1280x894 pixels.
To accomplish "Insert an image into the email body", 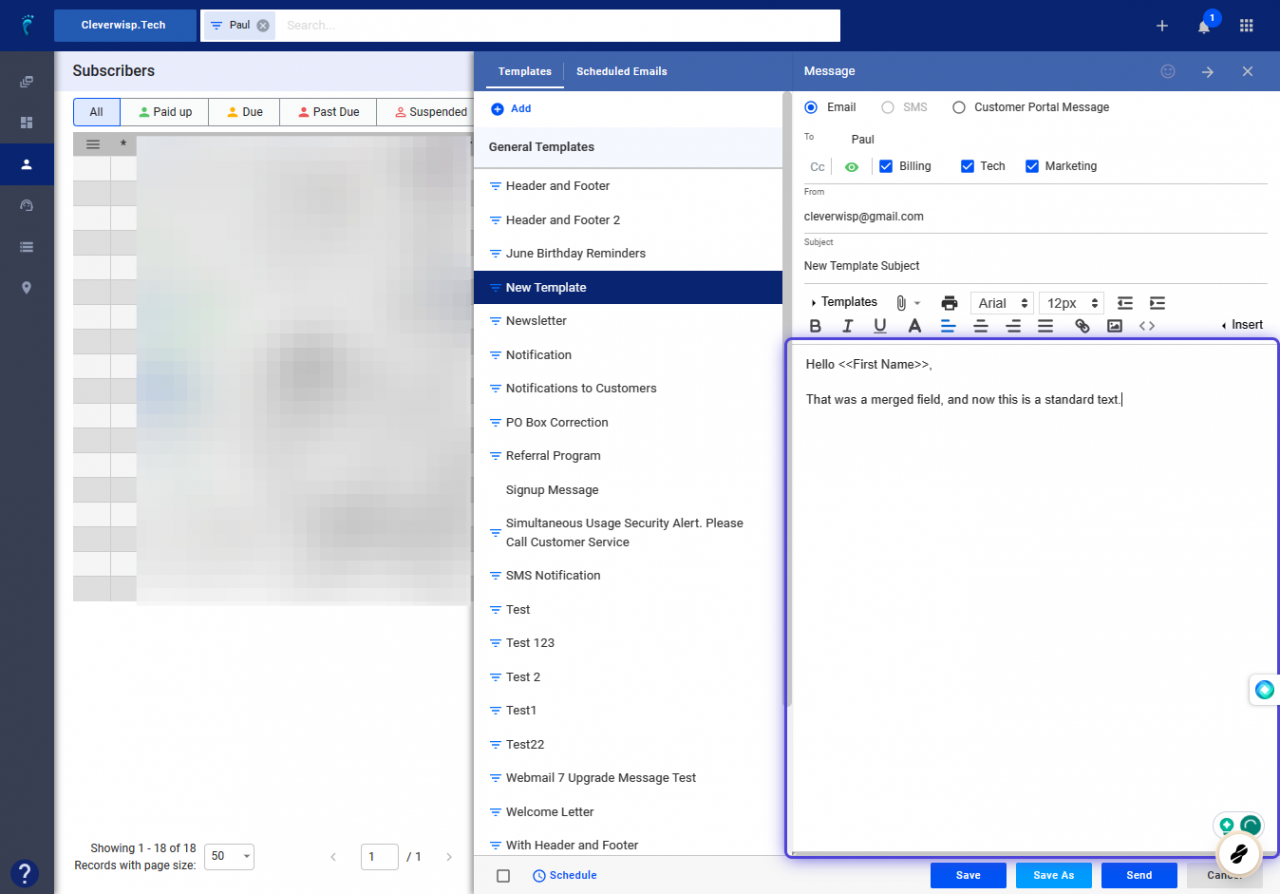I will pyautogui.click(x=1114, y=325).
